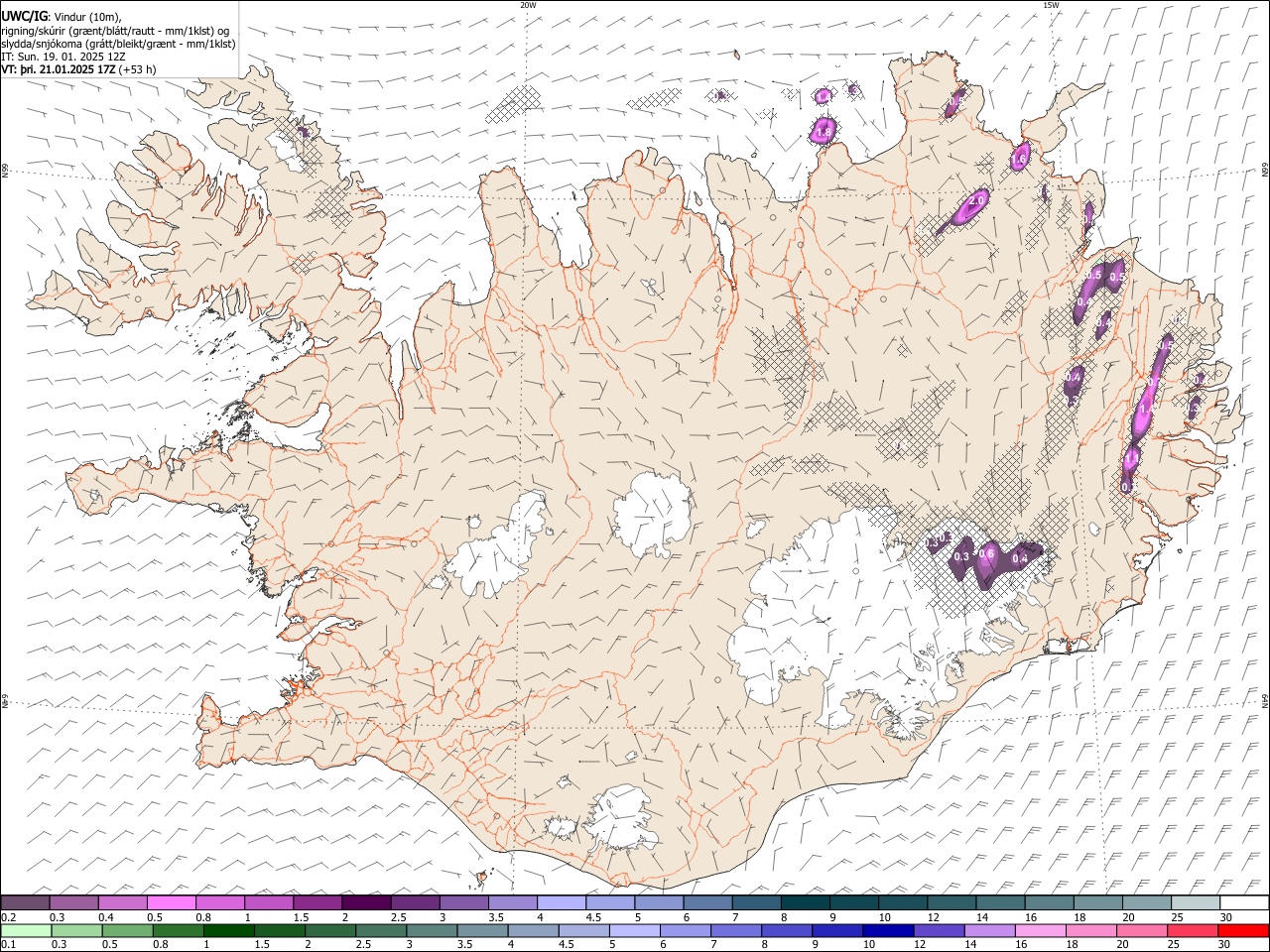Click the UWC/IG title in the legend
This screenshot has height=952, width=1270.
(x=24, y=16)
